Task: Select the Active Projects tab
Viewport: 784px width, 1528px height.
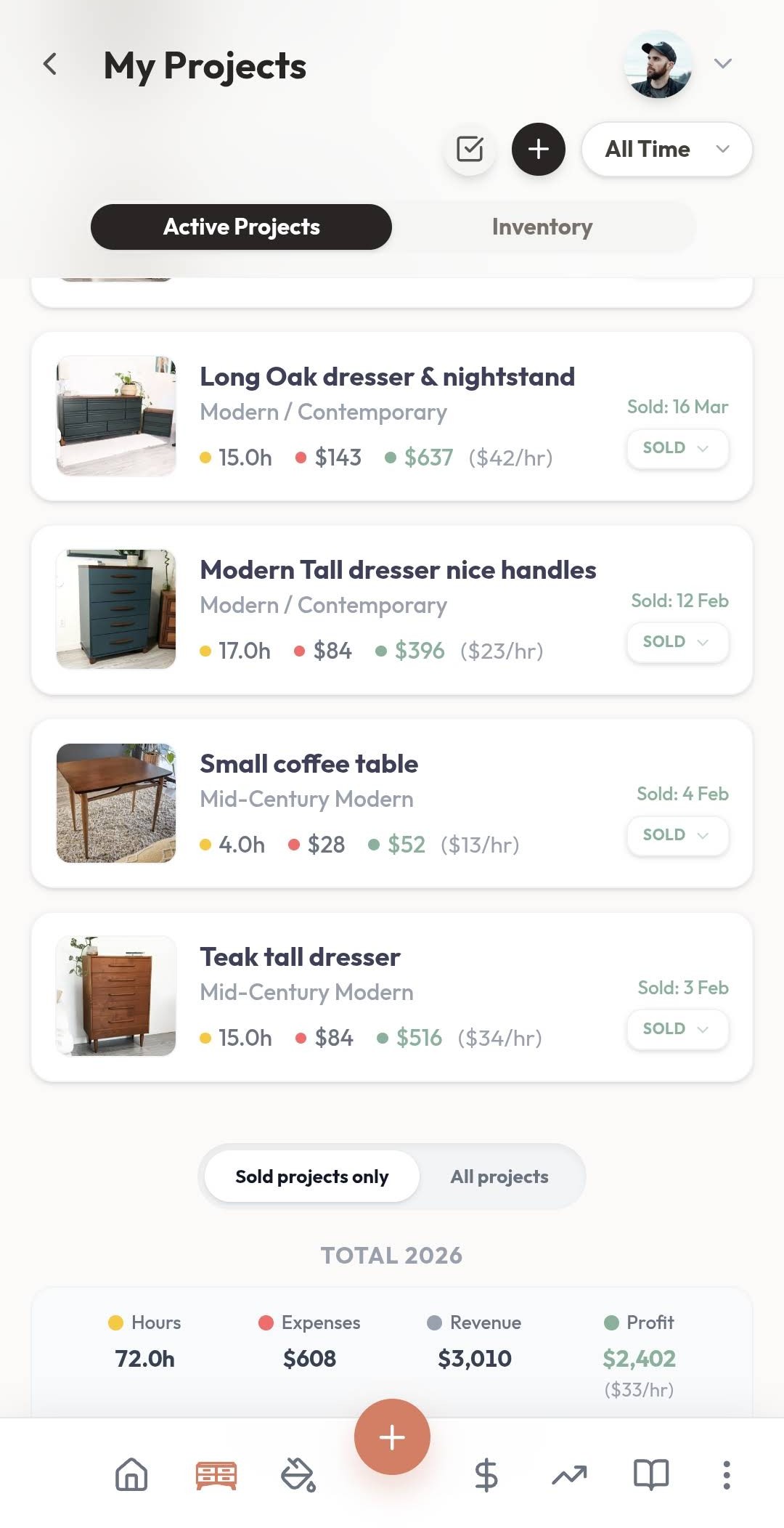Action: pos(241,227)
